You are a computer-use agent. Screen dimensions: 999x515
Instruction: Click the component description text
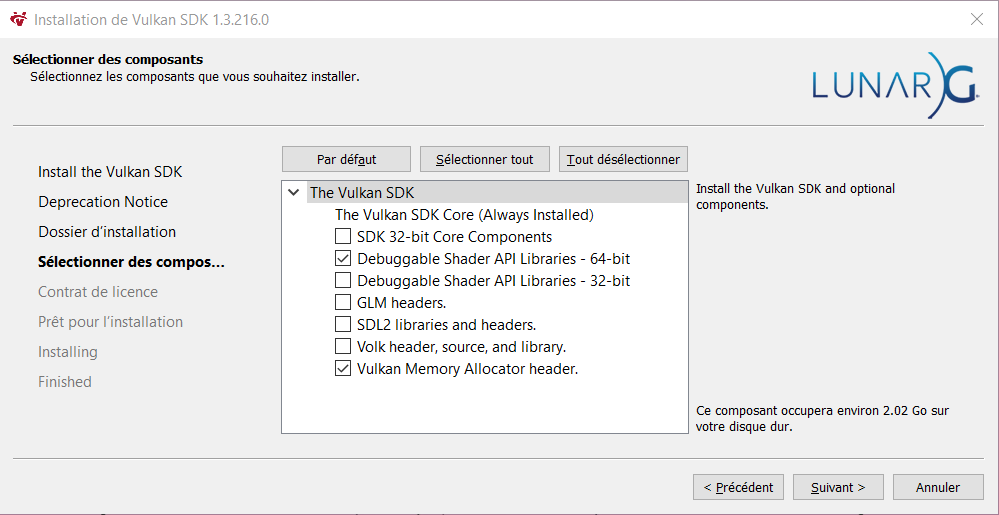tap(795, 197)
